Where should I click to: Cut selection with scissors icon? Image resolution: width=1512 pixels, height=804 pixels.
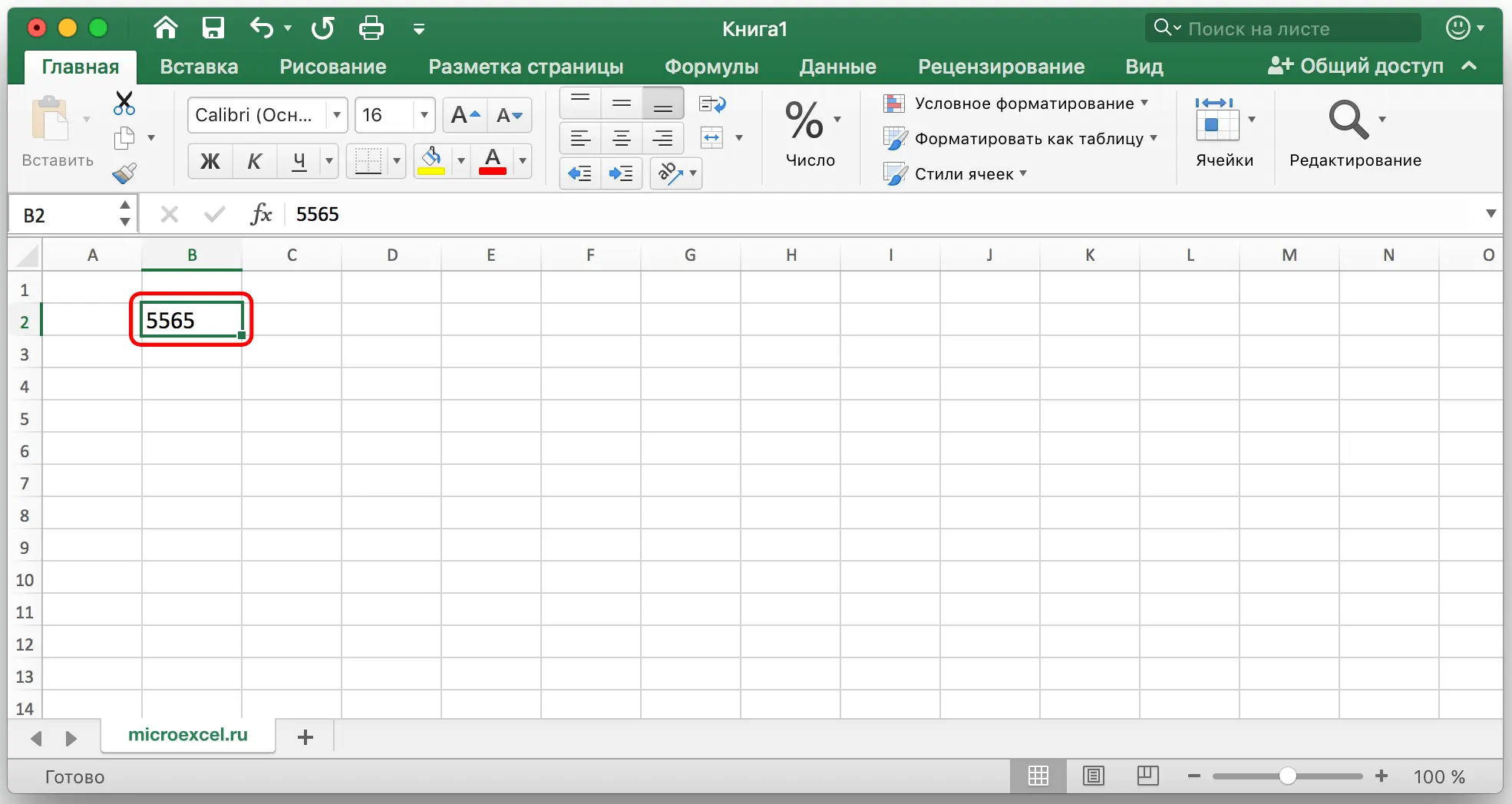pyautogui.click(x=124, y=103)
